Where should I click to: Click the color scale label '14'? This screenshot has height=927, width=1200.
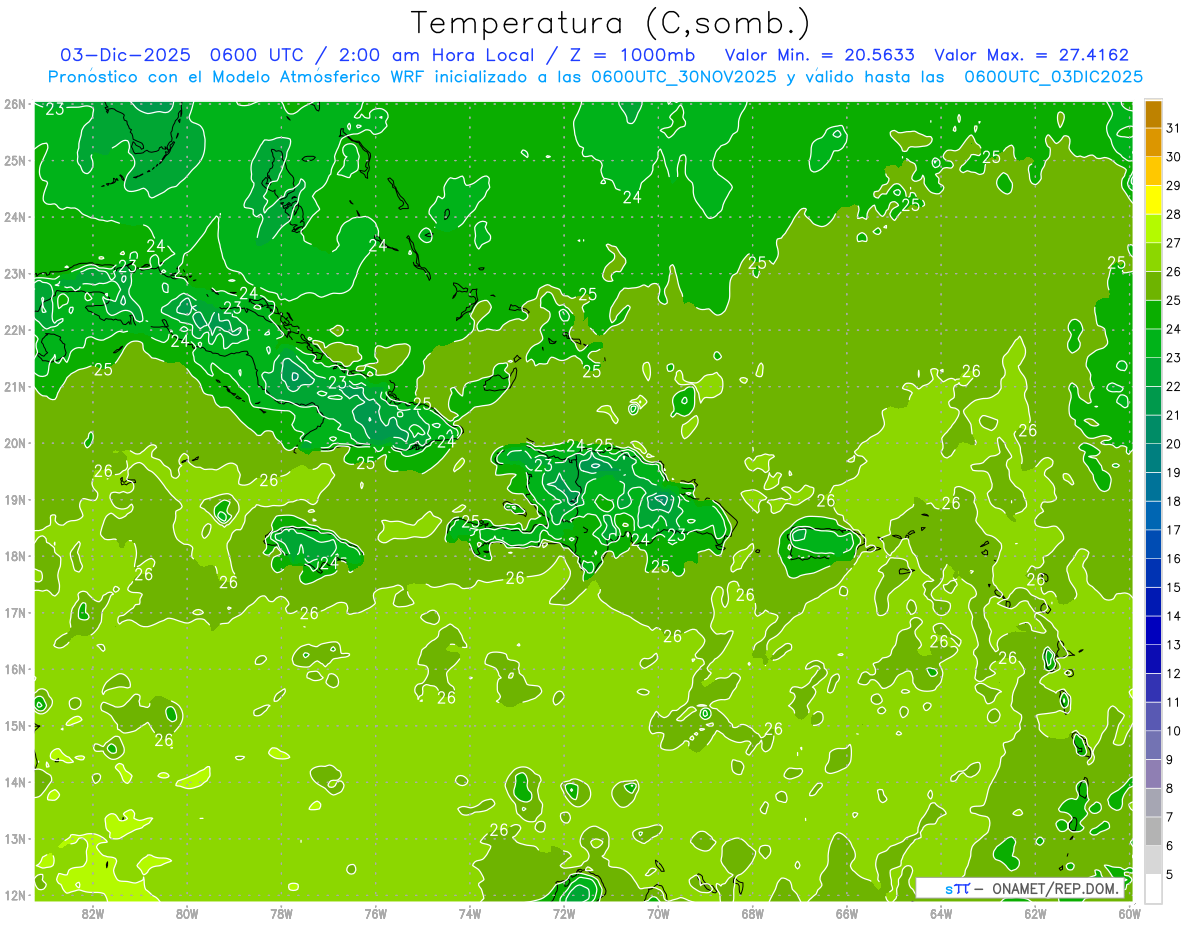(1173, 616)
